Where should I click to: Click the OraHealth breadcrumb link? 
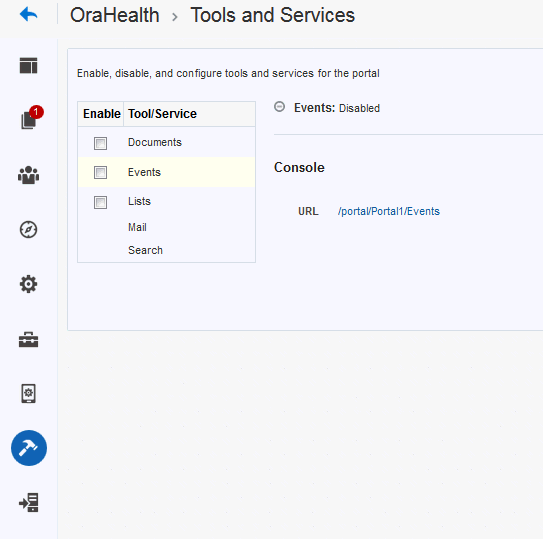115,15
